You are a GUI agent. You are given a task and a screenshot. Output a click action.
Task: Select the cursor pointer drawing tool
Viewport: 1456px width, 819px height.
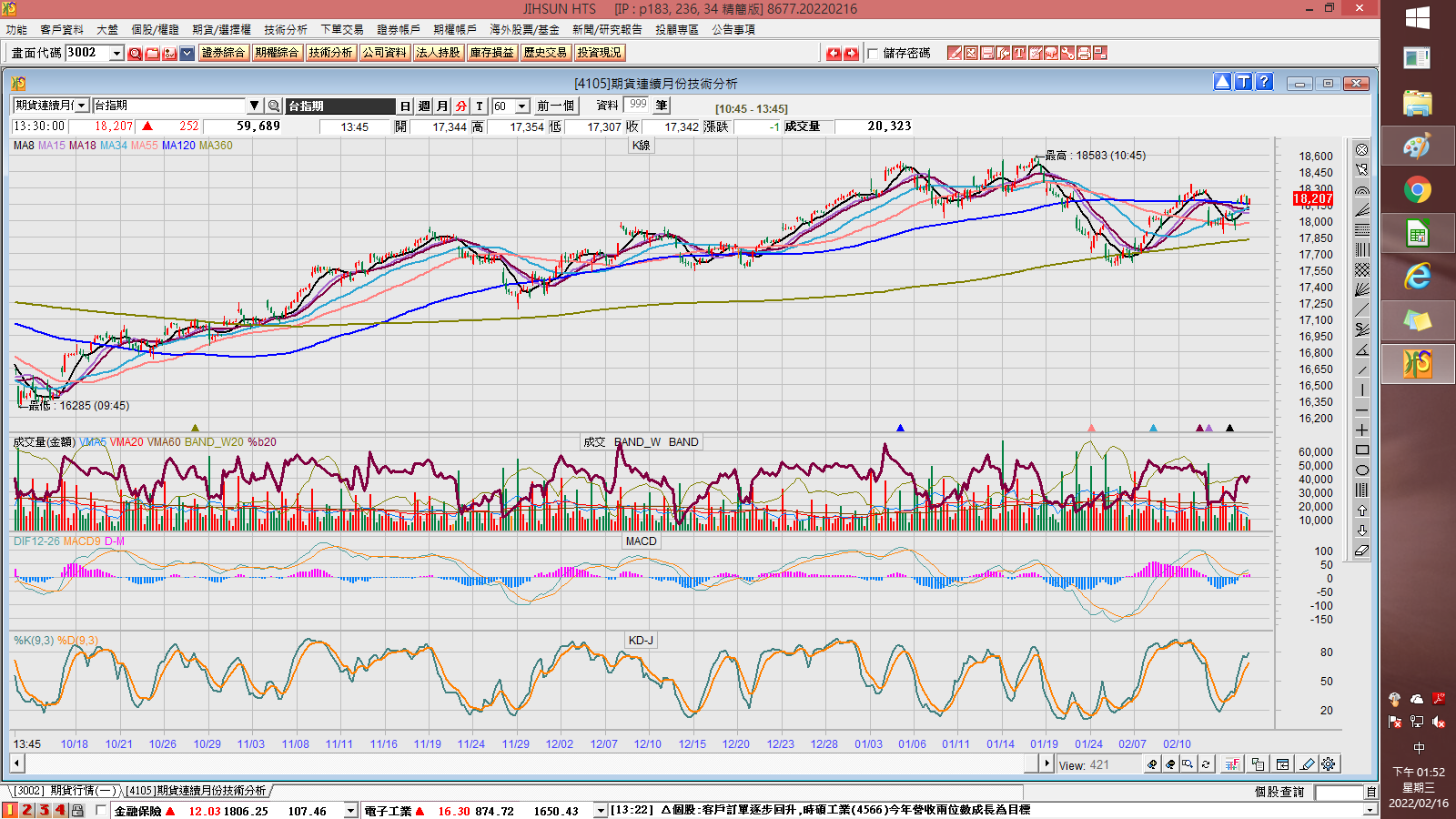point(1362,169)
